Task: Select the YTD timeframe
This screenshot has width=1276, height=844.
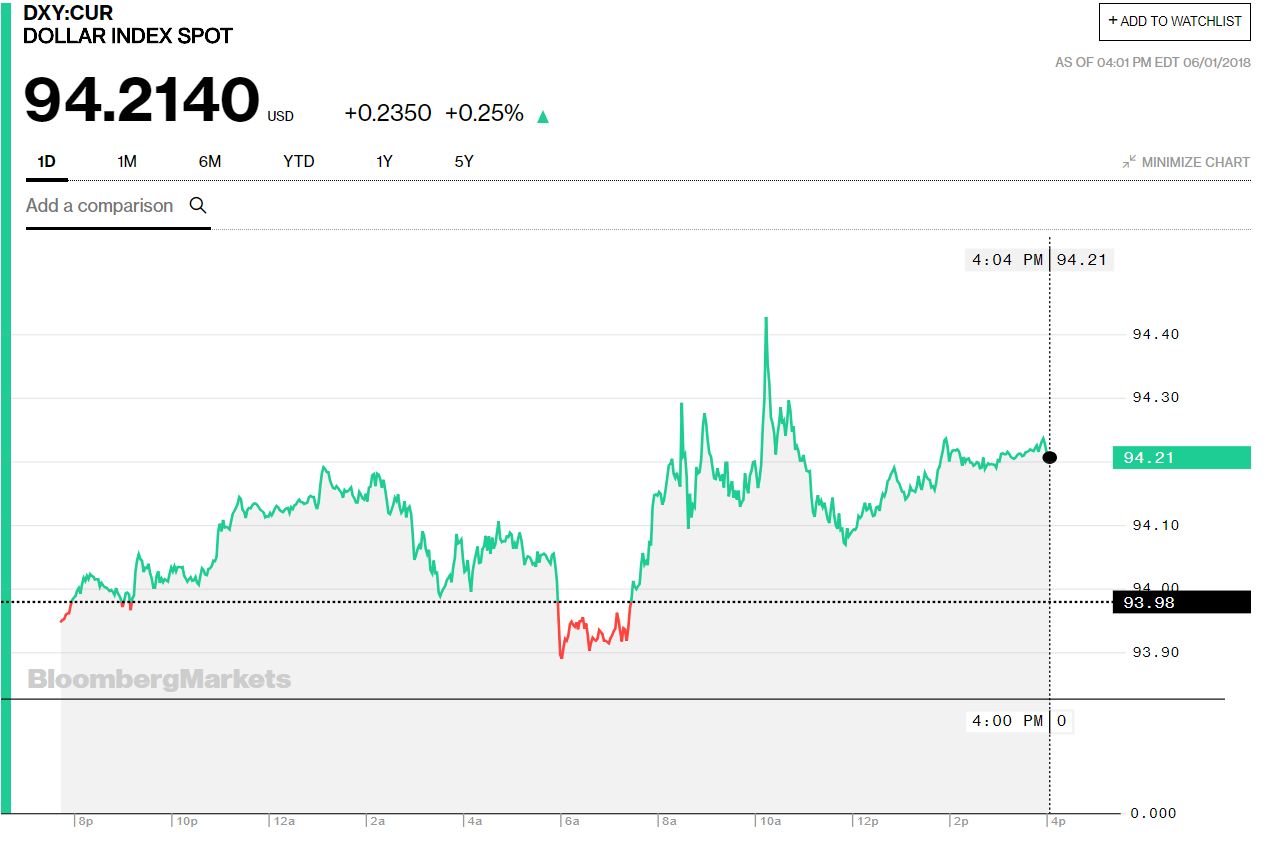Action: (297, 161)
